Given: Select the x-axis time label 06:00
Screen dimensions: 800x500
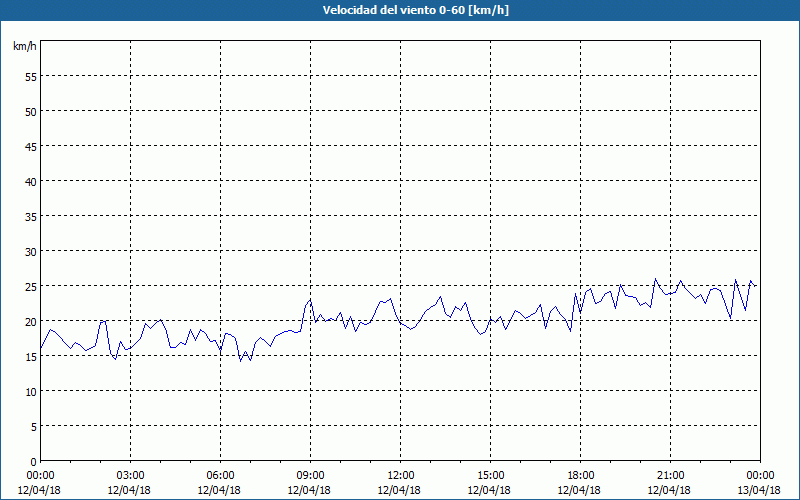Looking at the screenshot, I should click(220, 476).
